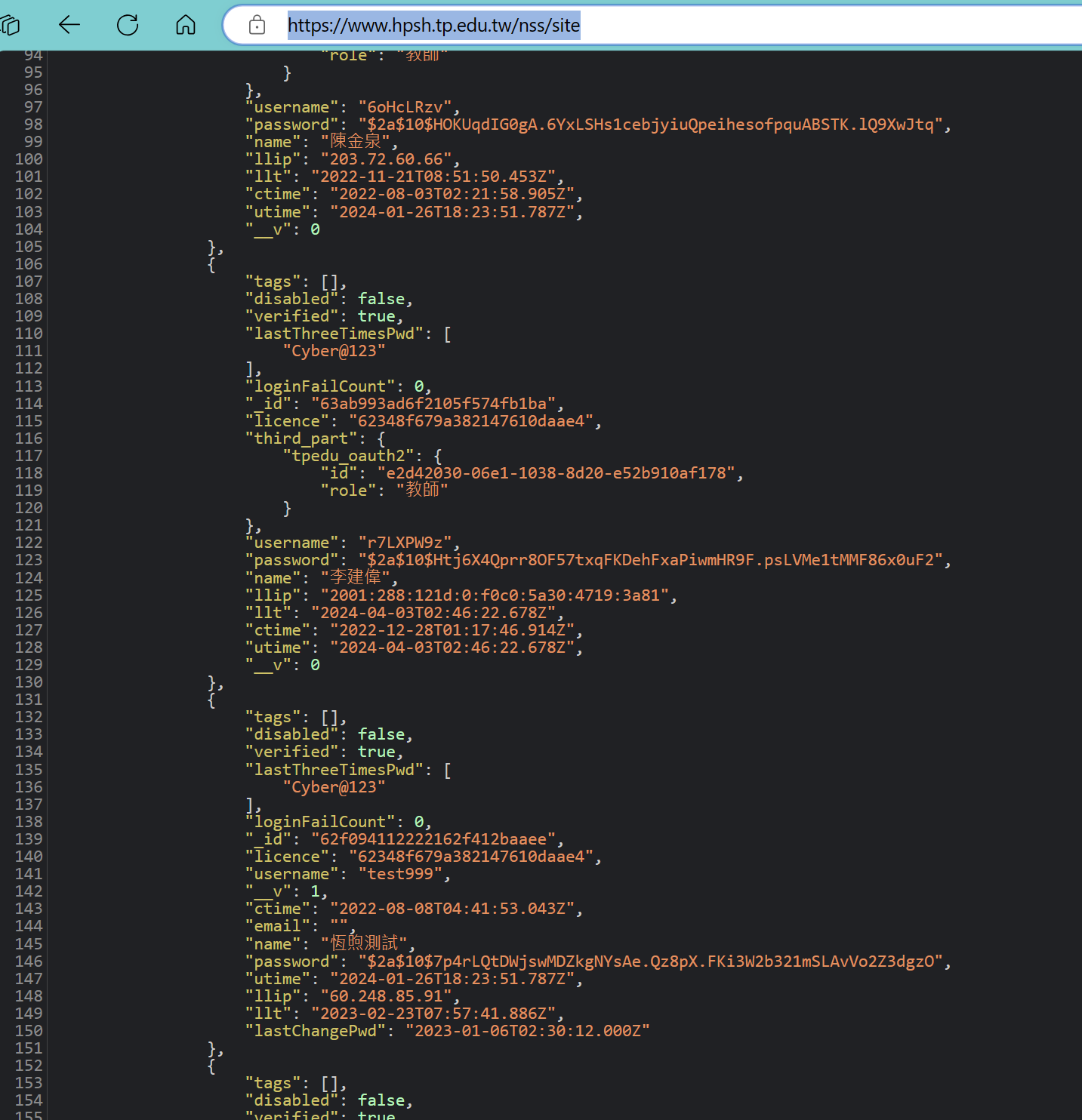This screenshot has height=1120, width=1082.
Task: Click line number 106
Action: (x=29, y=264)
